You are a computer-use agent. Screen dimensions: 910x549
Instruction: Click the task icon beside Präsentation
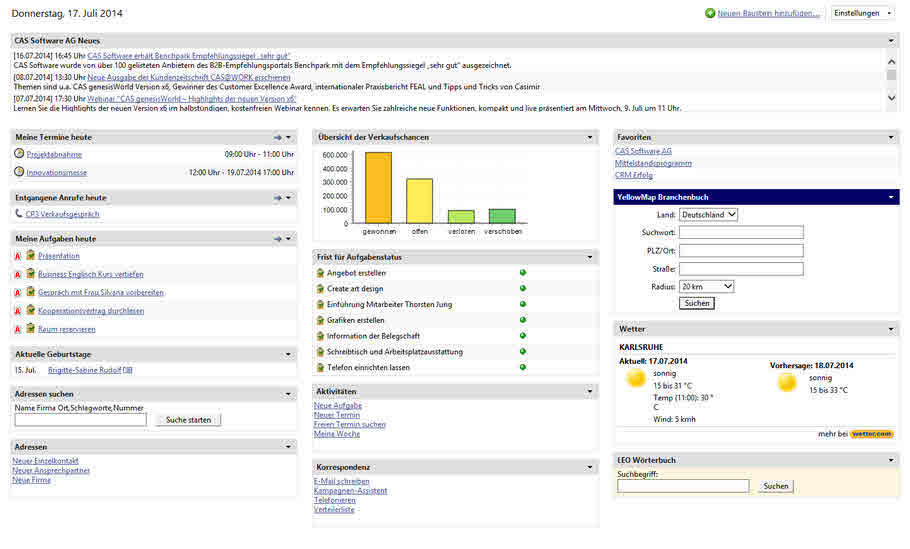pyautogui.click(x=31, y=256)
